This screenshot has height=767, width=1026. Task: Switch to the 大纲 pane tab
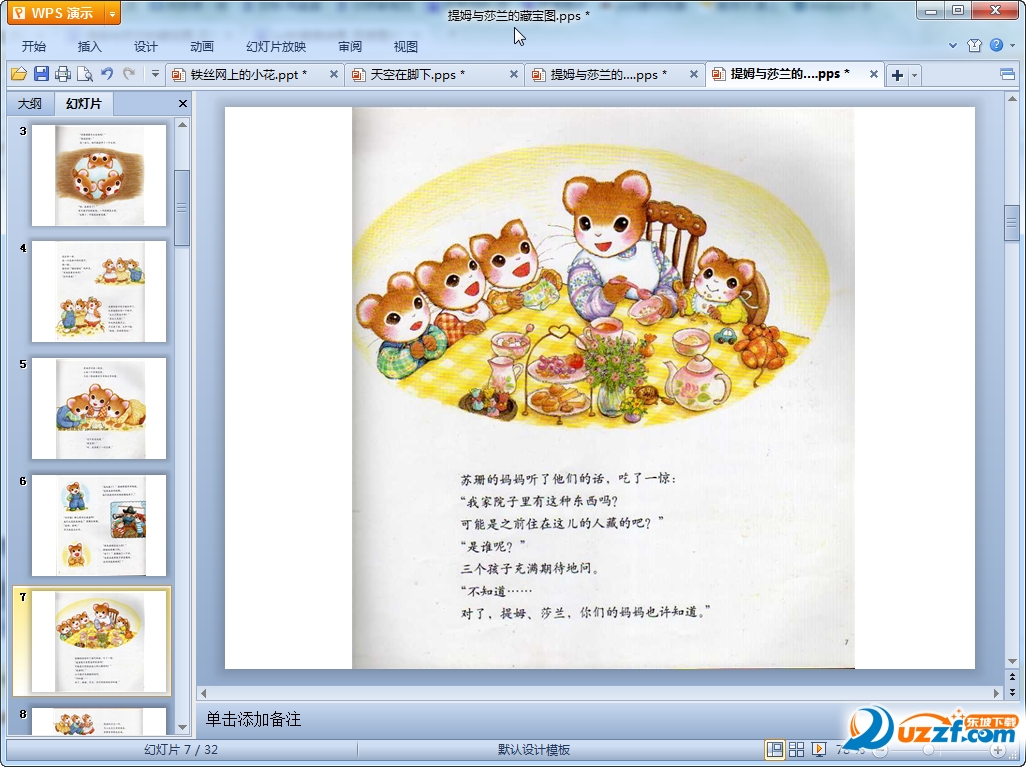click(30, 103)
